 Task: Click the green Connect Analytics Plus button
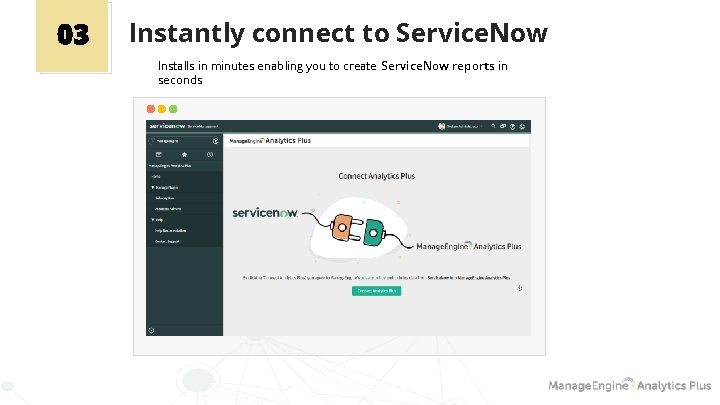click(x=376, y=291)
